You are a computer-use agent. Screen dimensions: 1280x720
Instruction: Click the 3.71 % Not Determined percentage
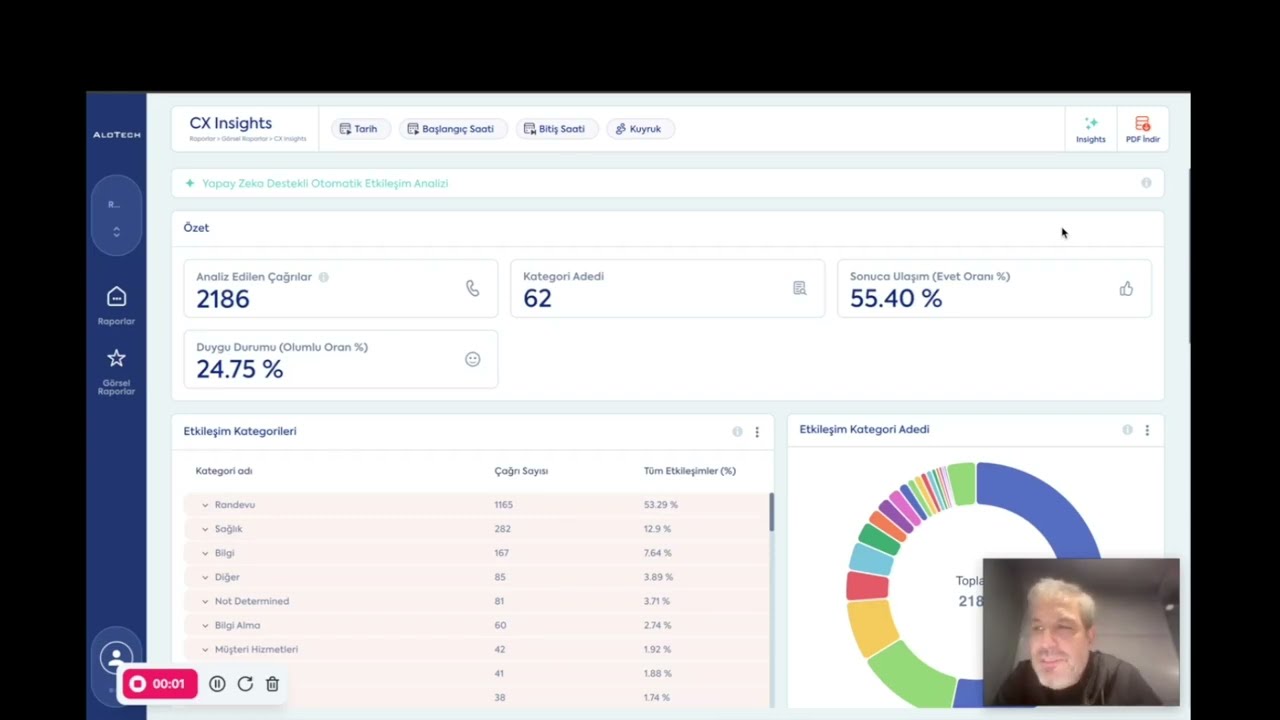click(x=657, y=601)
